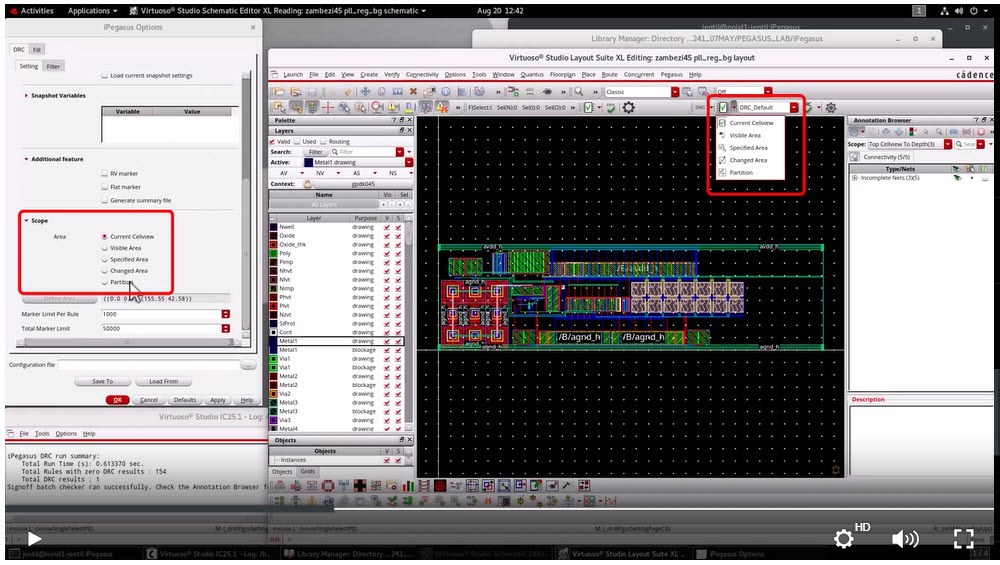Viewport: 1000px width, 565px height.
Task: Click the gear icon after the Sel counters
Action: click(x=628, y=107)
